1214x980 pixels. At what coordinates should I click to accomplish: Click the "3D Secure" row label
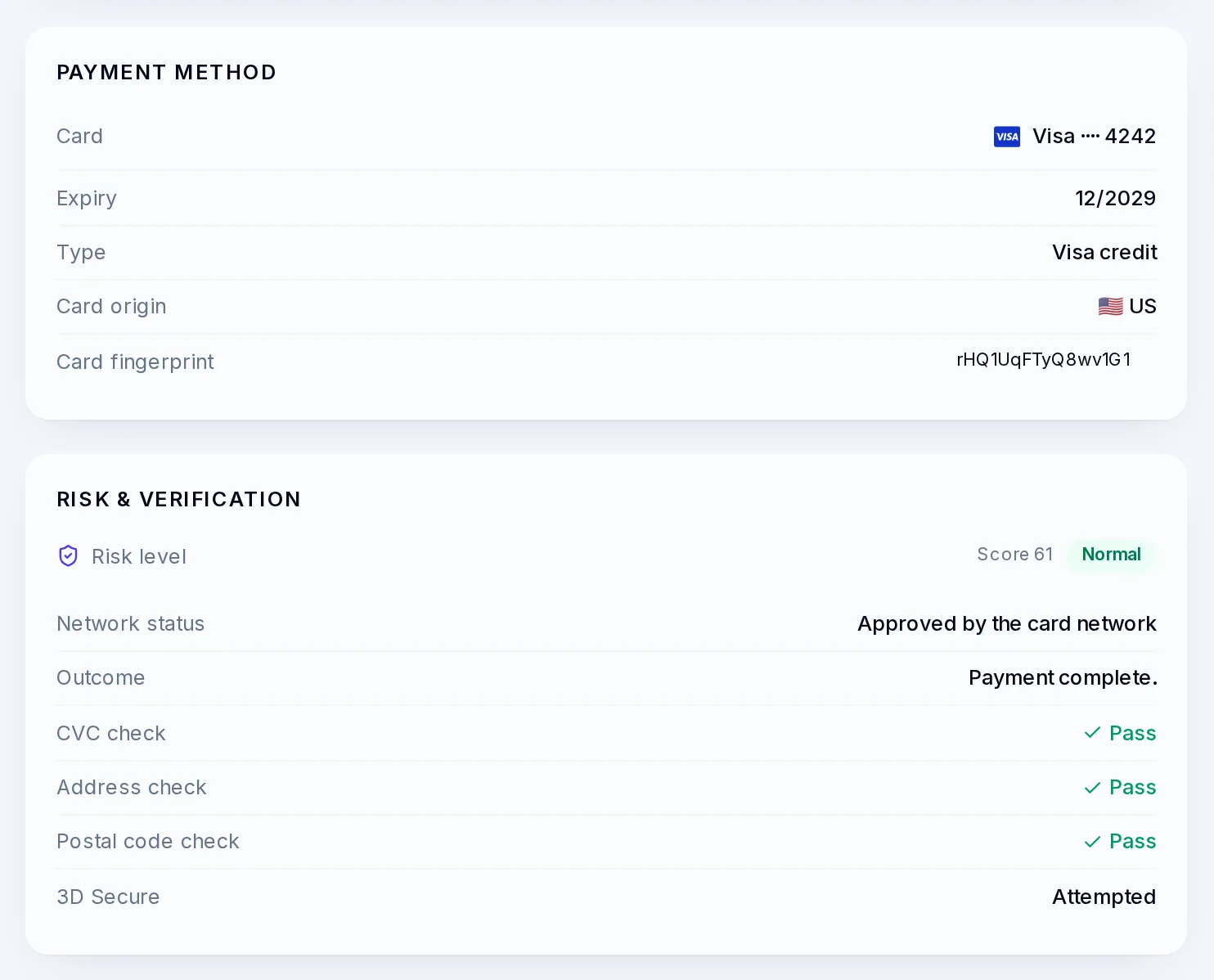coord(108,897)
